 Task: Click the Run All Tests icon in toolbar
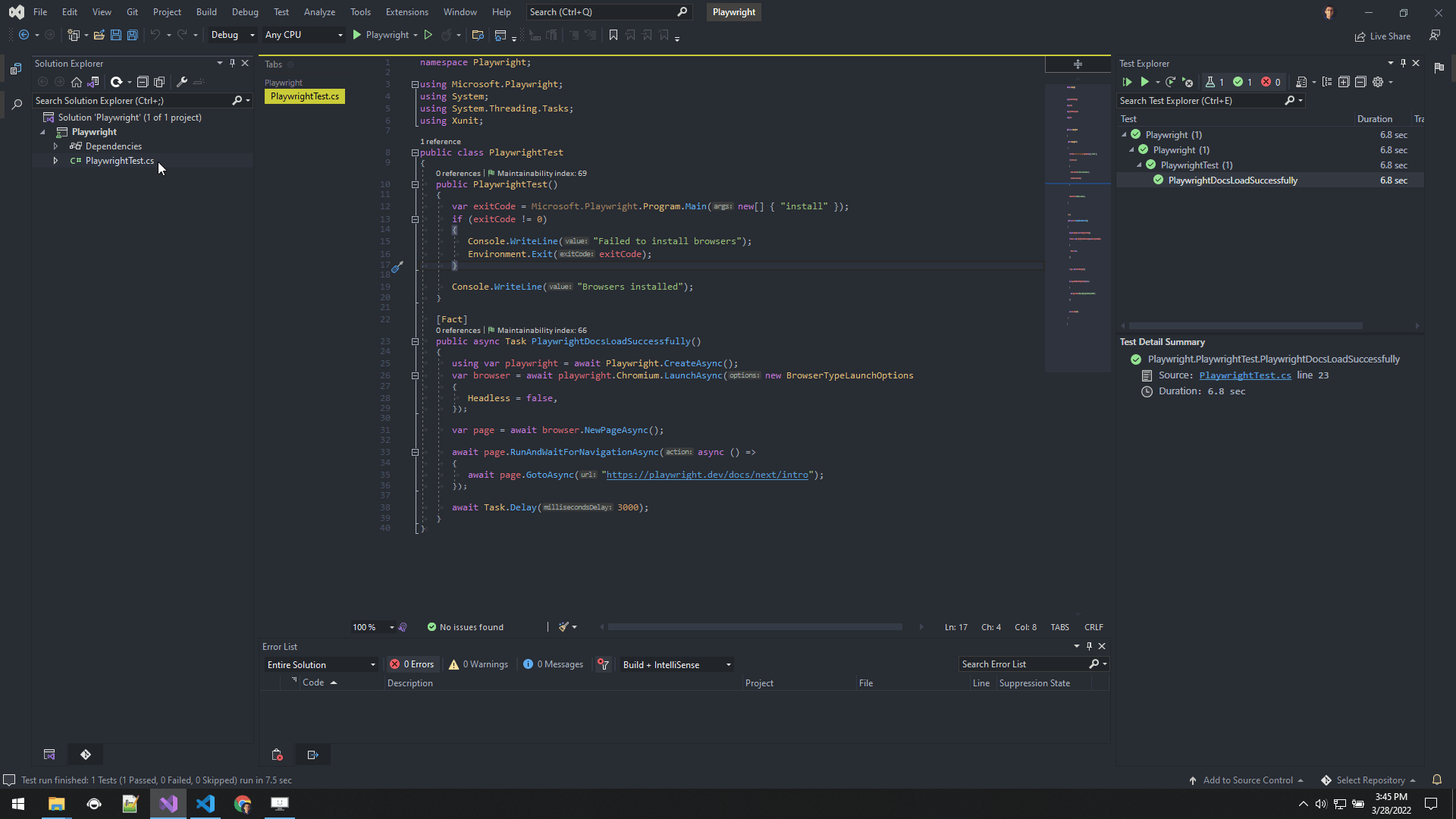(x=1127, y=82)
